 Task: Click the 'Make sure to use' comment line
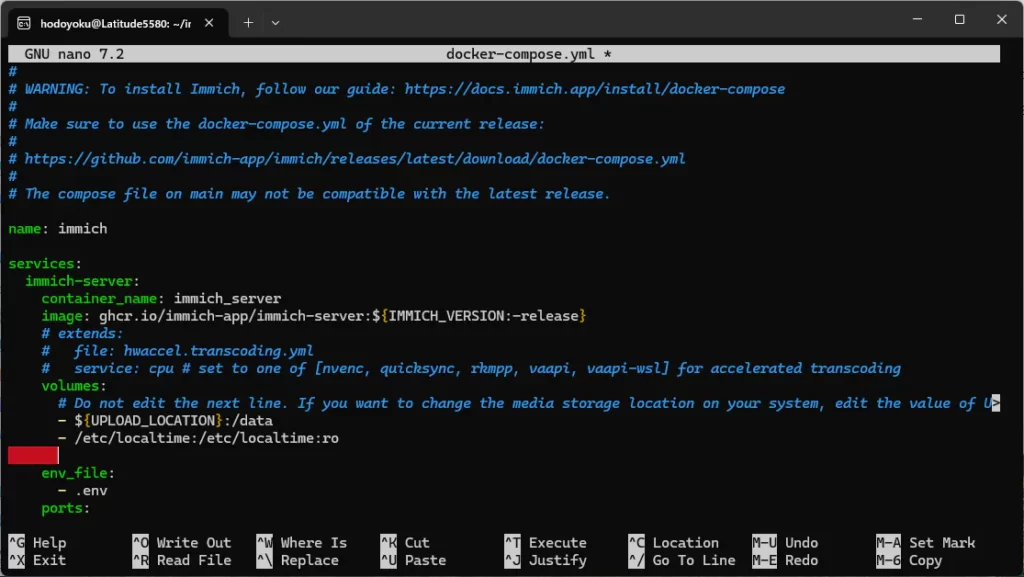point(276,124)
